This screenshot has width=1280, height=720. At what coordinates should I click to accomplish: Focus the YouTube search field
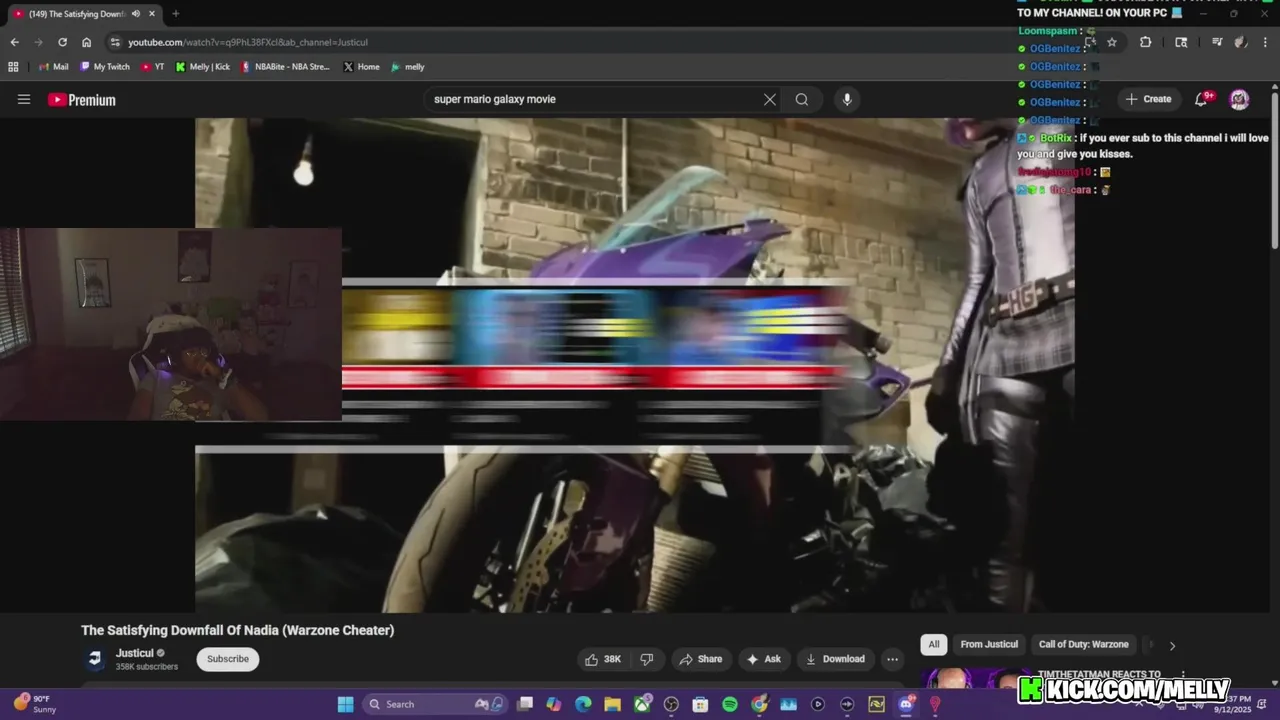click(x=595, y=99)
